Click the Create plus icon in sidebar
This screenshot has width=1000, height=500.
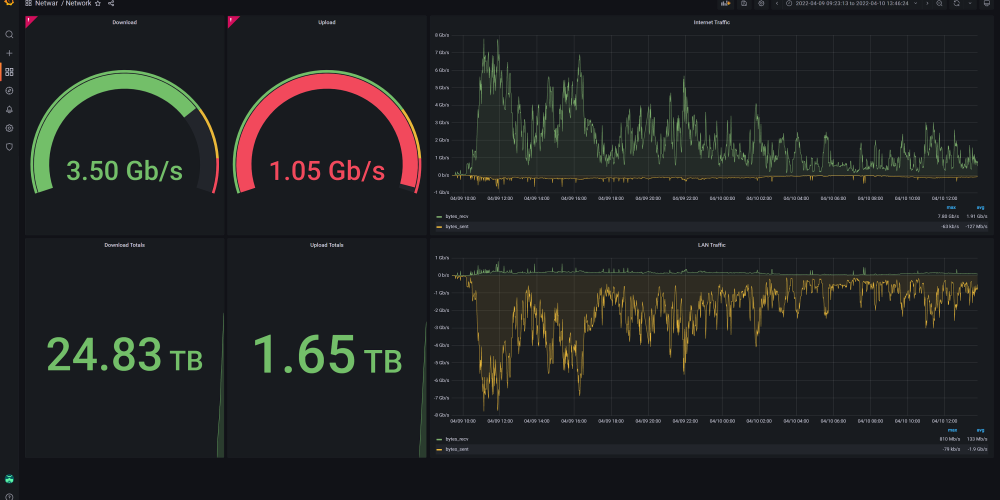coord(9,53)
